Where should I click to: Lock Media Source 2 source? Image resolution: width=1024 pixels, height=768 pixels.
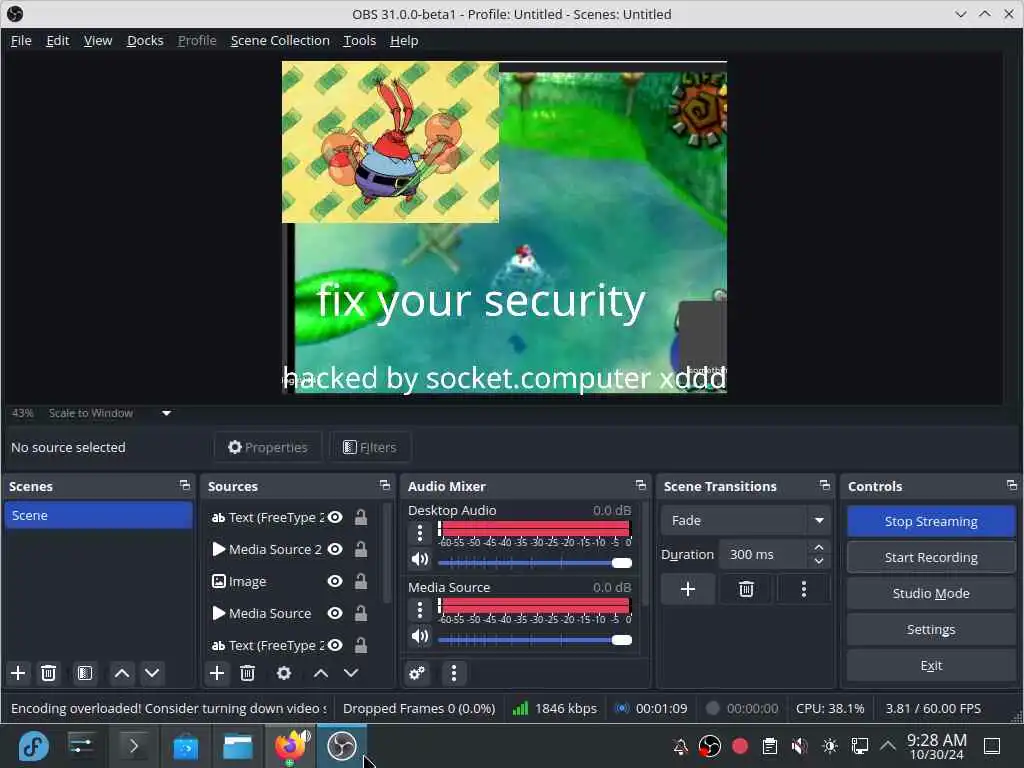(360, 549)
